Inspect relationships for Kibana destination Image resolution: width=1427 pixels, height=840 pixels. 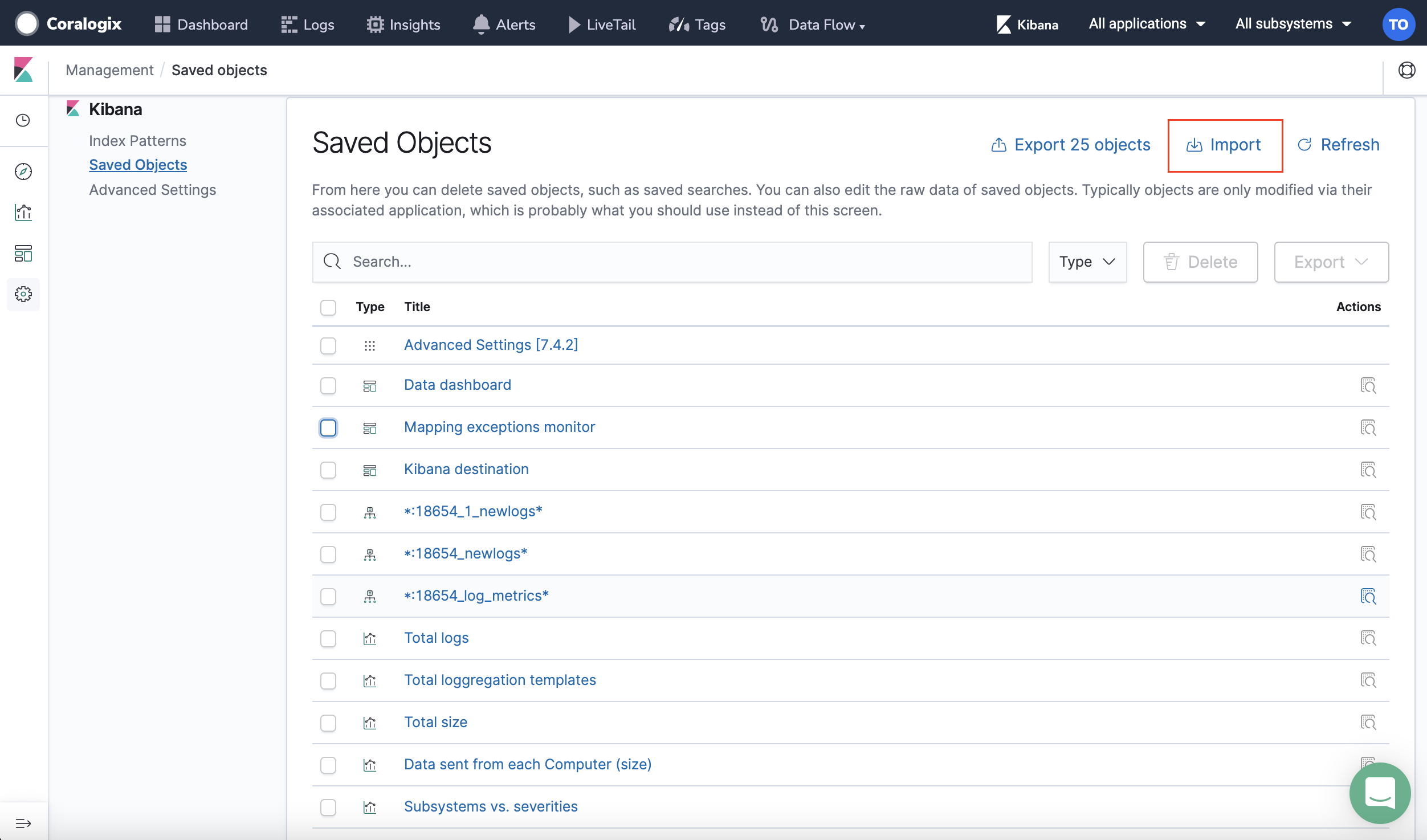1368,470
